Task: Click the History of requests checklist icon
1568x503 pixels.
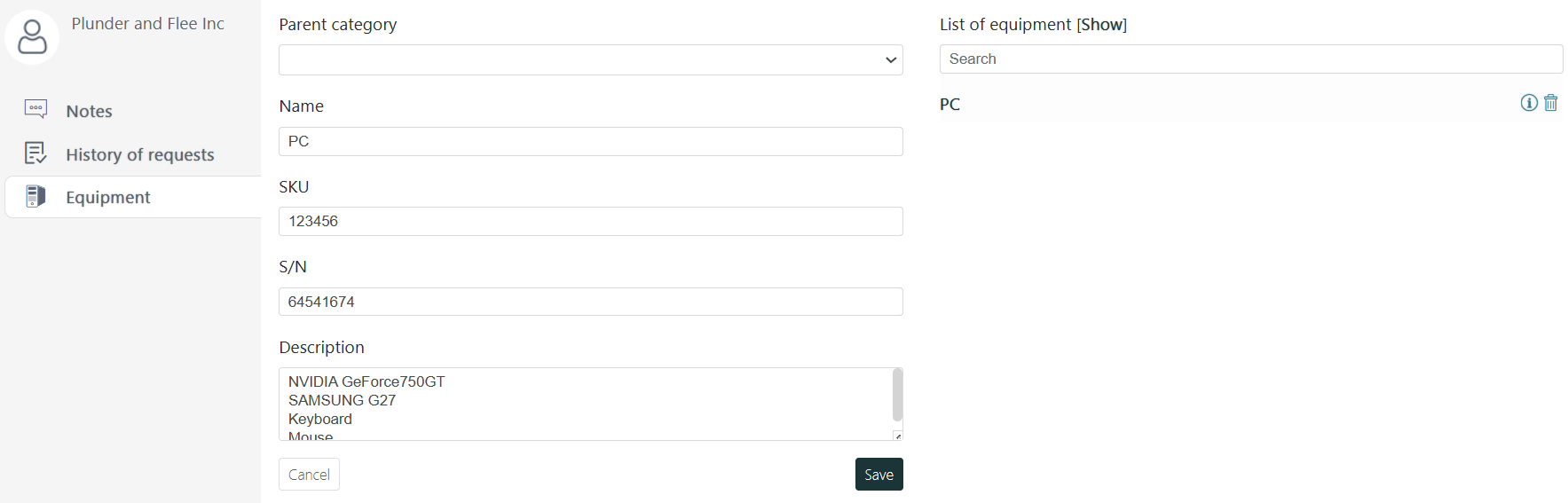Action: (35, 153)
